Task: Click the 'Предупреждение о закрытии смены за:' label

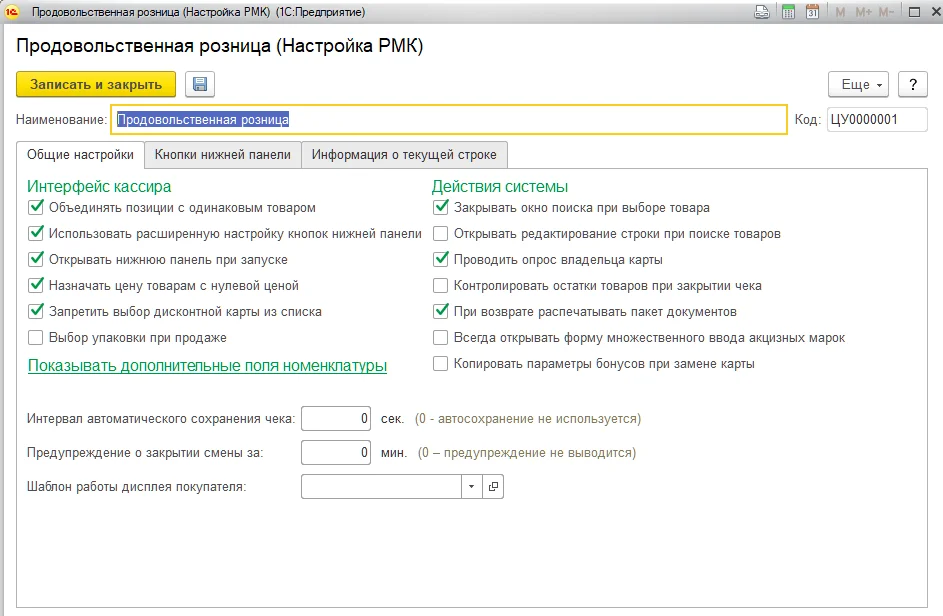Action: pyautogui.click(x=145, y=452)
